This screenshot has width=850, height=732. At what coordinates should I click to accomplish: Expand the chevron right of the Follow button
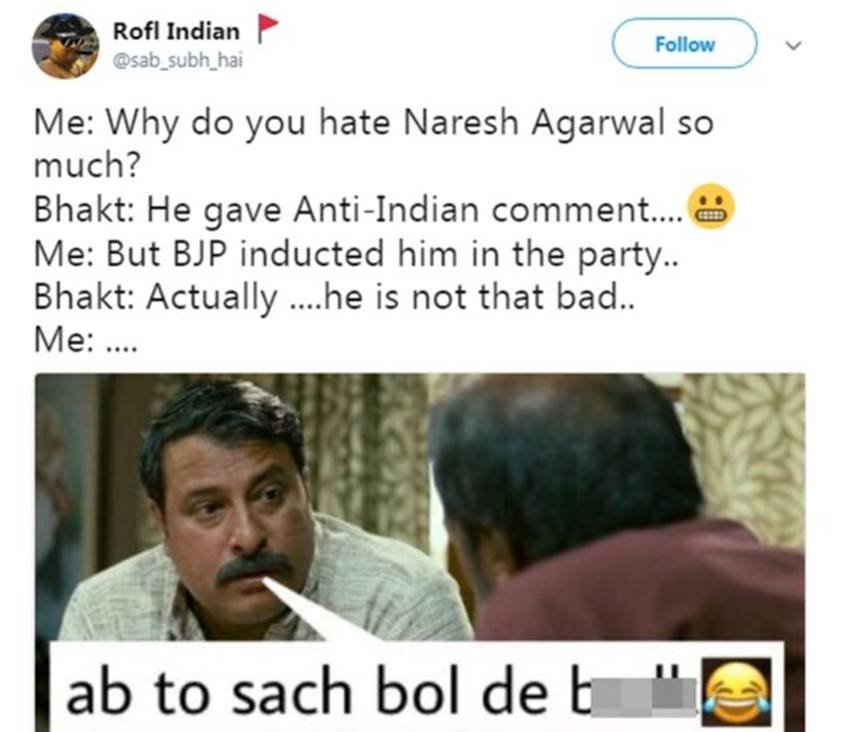(x=792, y=45)
